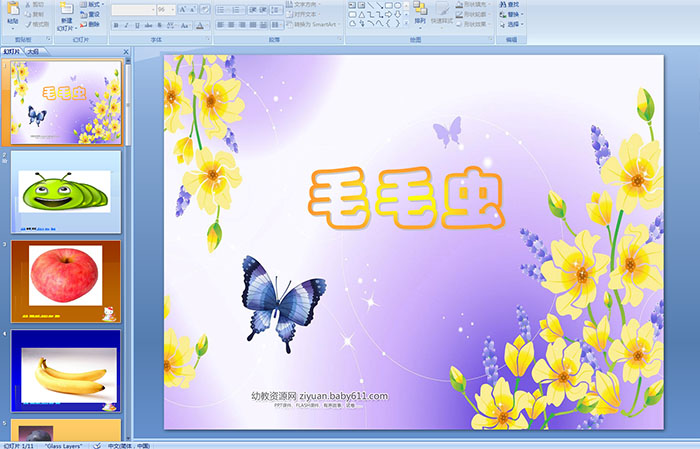This screenshot has width=700, height=449.
Task: Select the Arrow line shape
Action: point(379,6)
